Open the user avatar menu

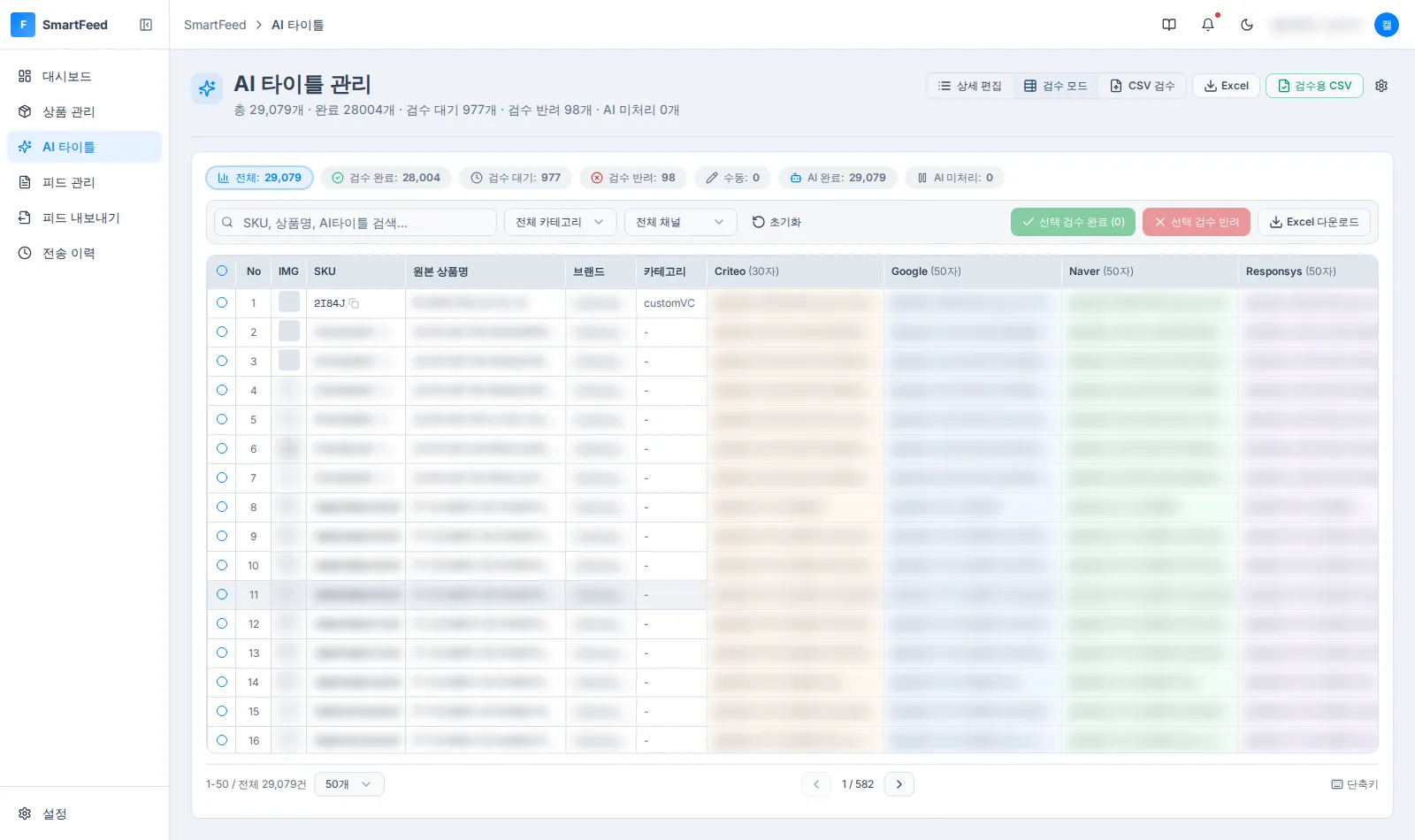click(1387, 25)
